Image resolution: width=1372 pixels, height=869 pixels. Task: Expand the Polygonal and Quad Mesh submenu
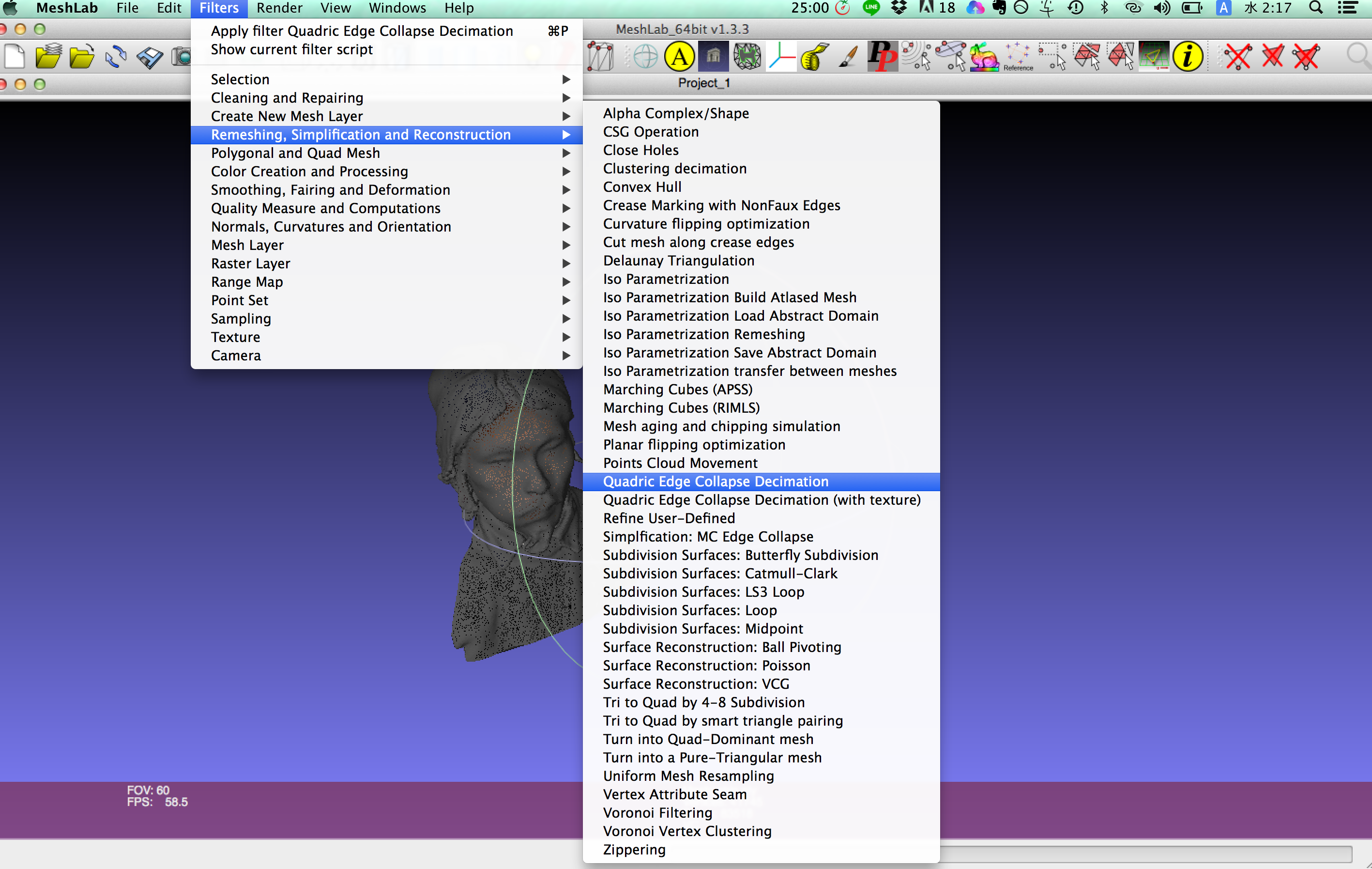(386, 153)
